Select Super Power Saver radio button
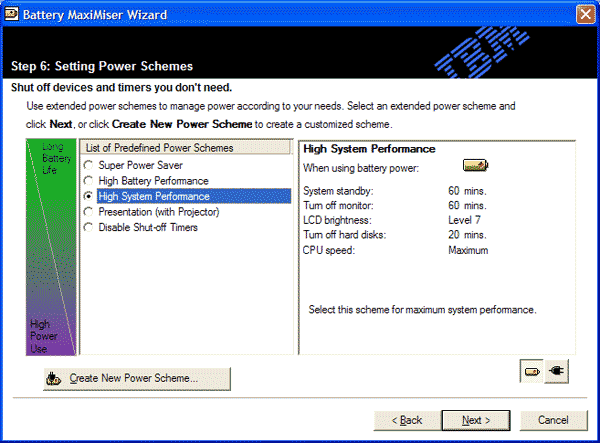Image resolution: width=600 pixels, height=443 pixels. tap(88, 165)
